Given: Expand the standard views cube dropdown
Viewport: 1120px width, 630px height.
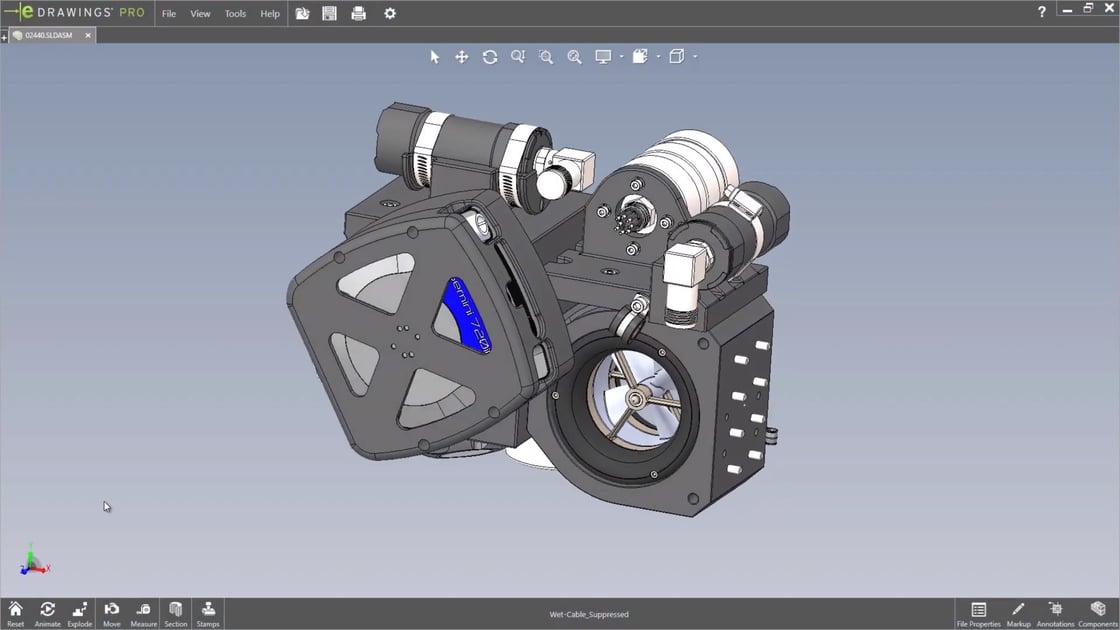Looking at the screenshot, I should [694, 57].
